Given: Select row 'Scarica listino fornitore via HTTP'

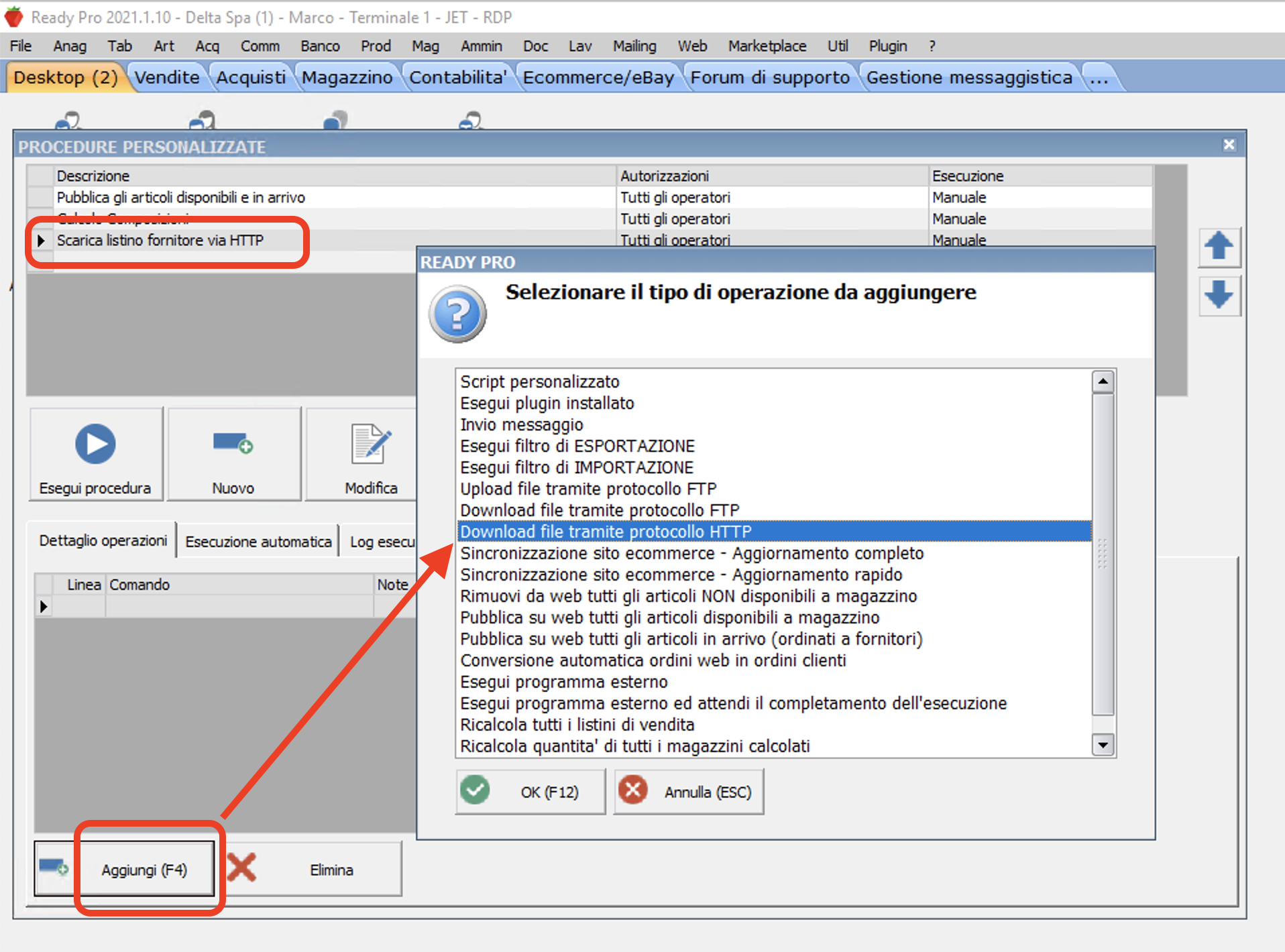Looking at the screenshot, I should [x=590, y=240].
